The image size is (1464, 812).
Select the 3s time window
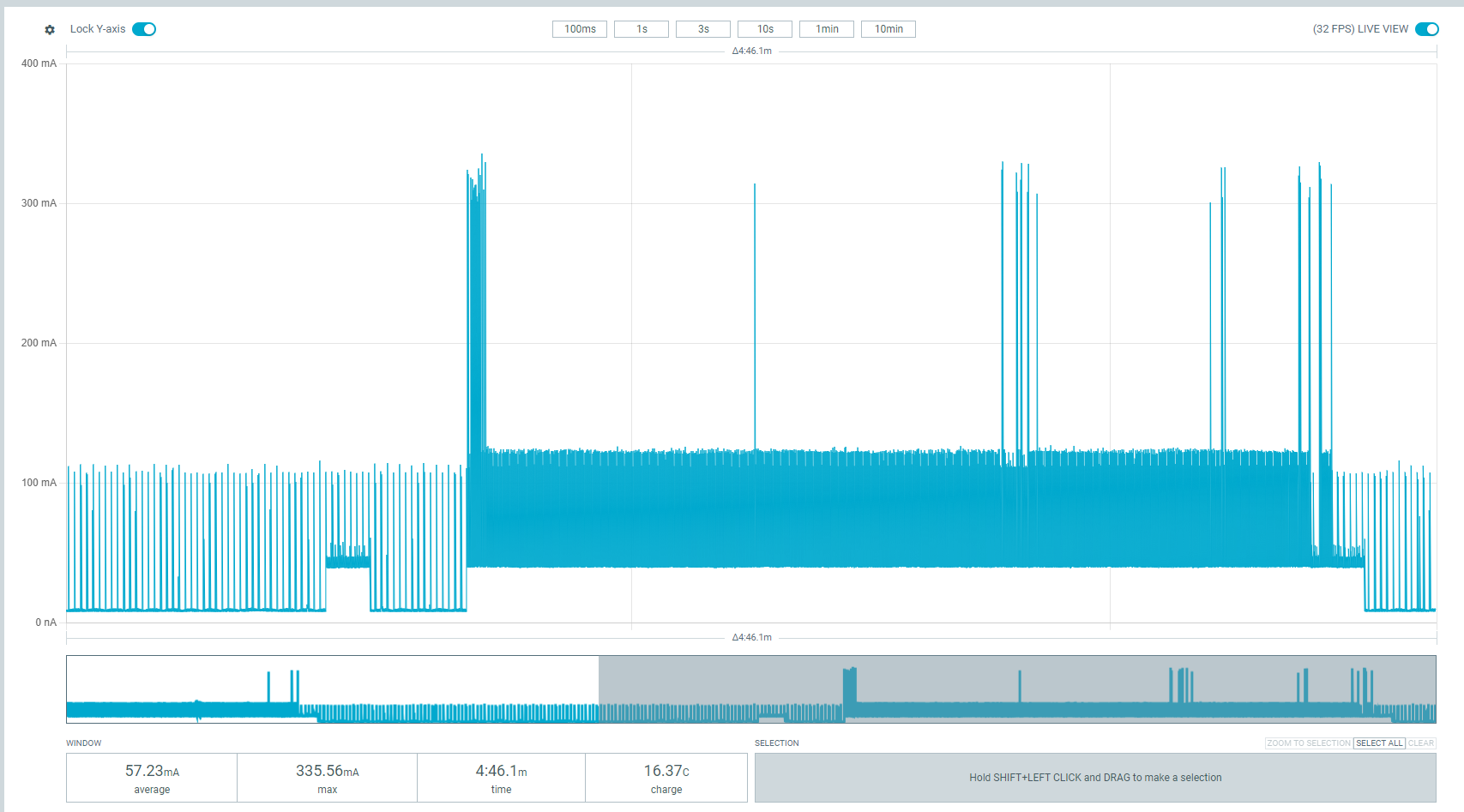(x=703, y=29)
